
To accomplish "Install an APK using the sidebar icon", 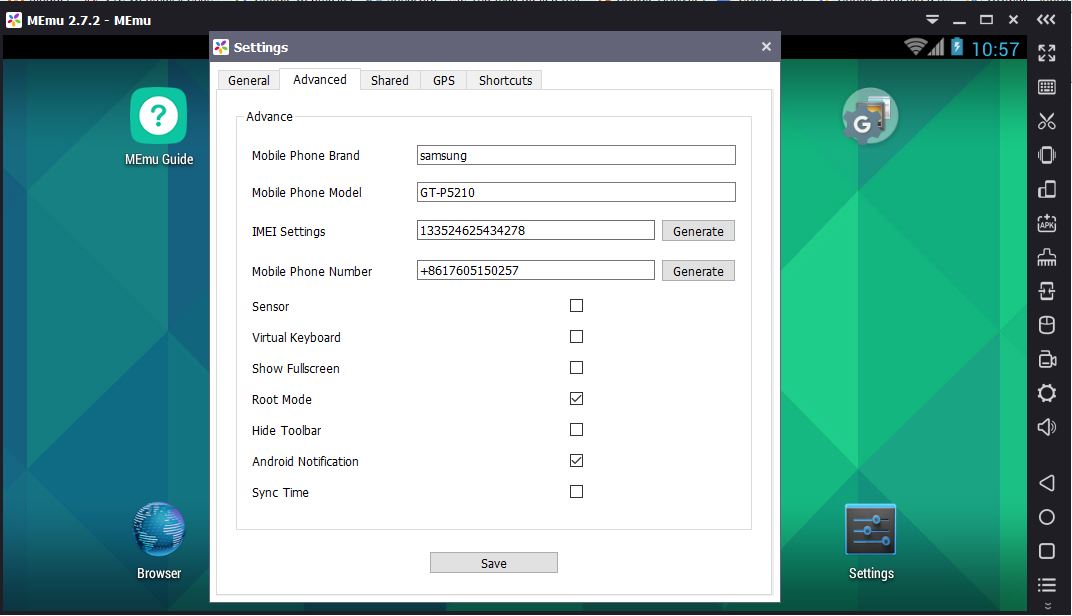I will tap(1046, 223).
